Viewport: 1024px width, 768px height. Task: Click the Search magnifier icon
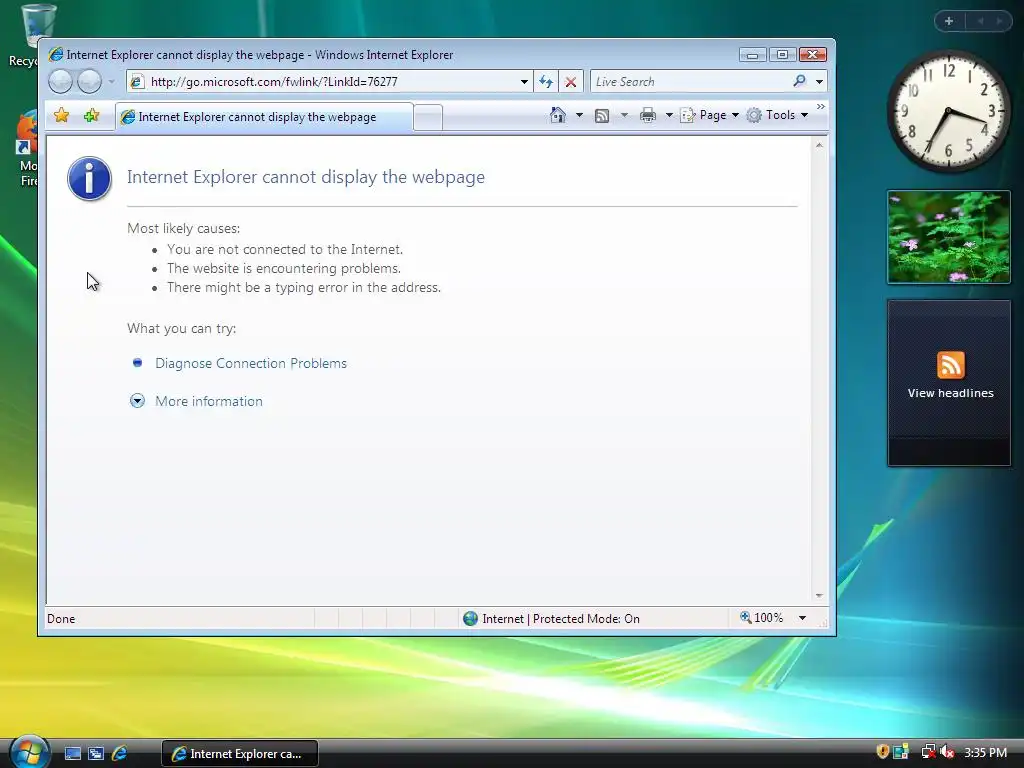click(799, 81)
